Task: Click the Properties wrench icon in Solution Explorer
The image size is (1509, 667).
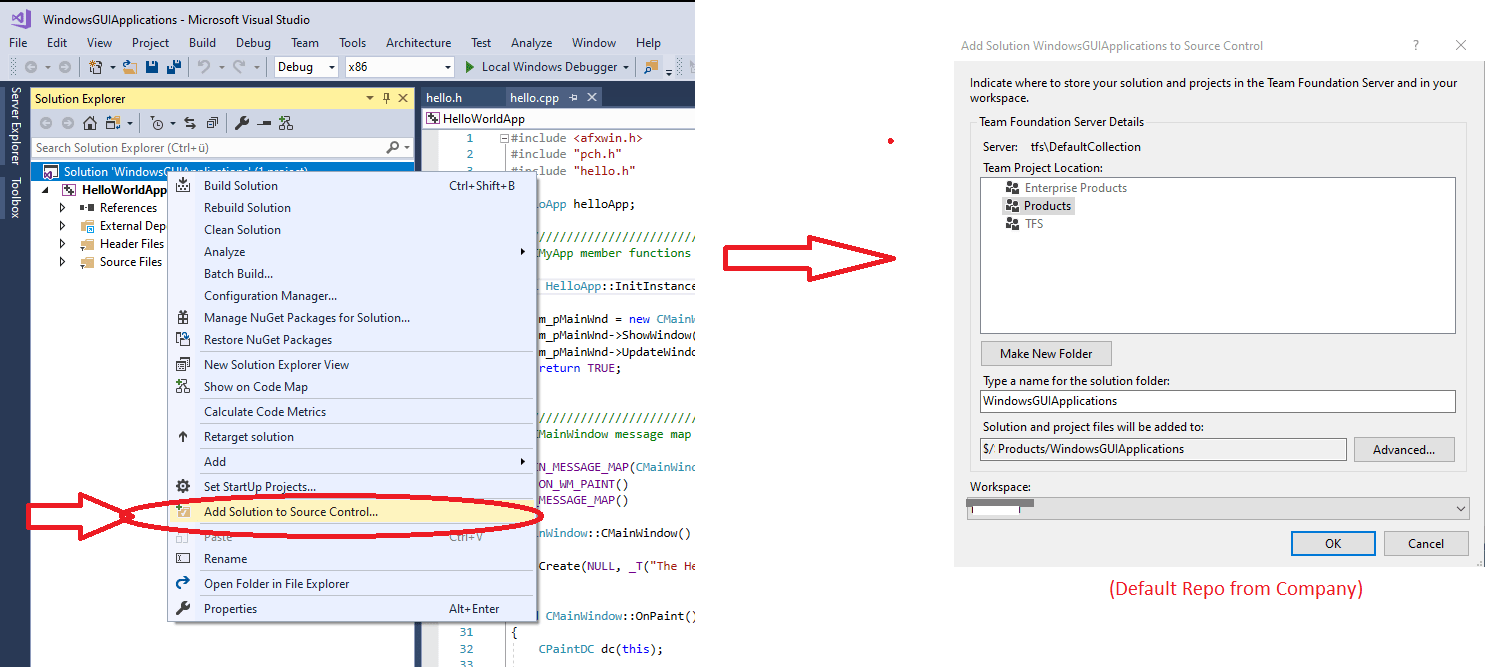Action: click(242, 123)
